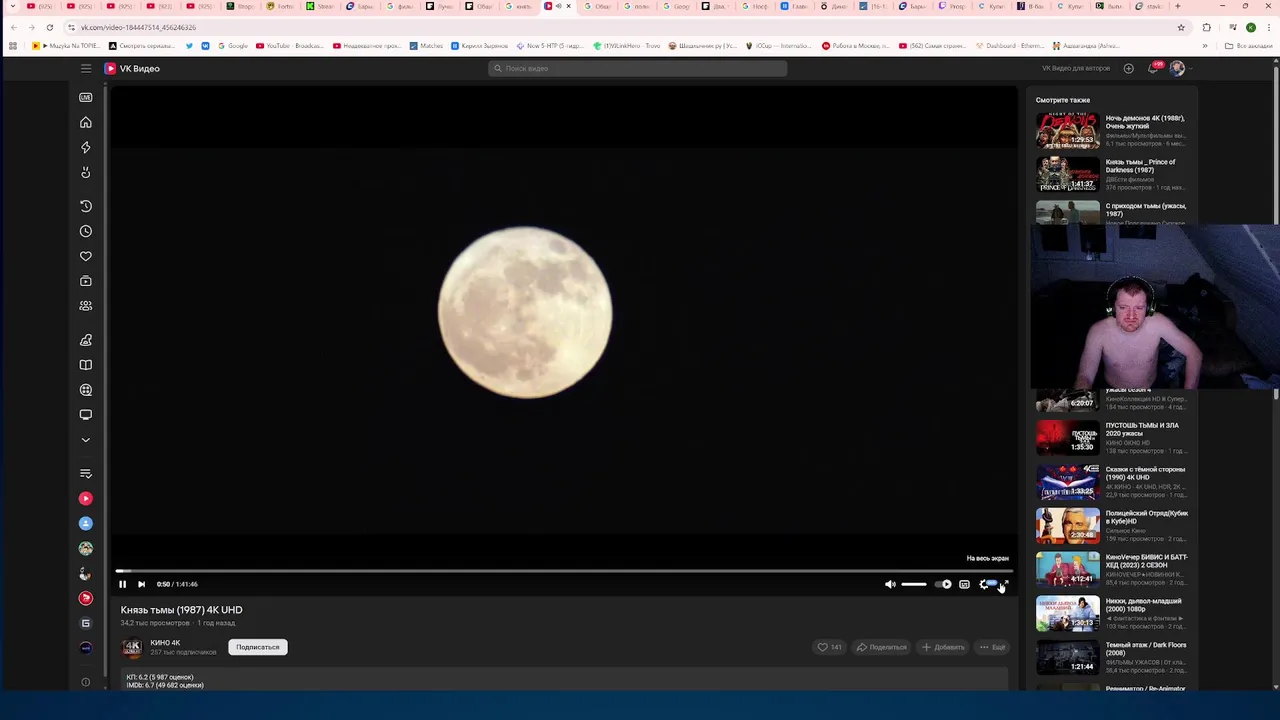Open the globe icon in sidebar
1280x720 pixels.
tap(86, 390)
